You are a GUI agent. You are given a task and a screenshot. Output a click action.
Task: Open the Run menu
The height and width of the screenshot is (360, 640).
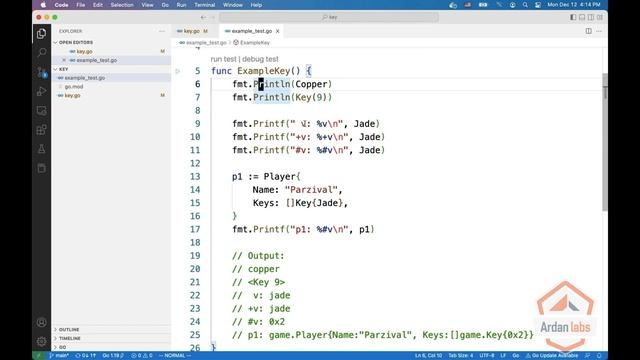(181, 5)
